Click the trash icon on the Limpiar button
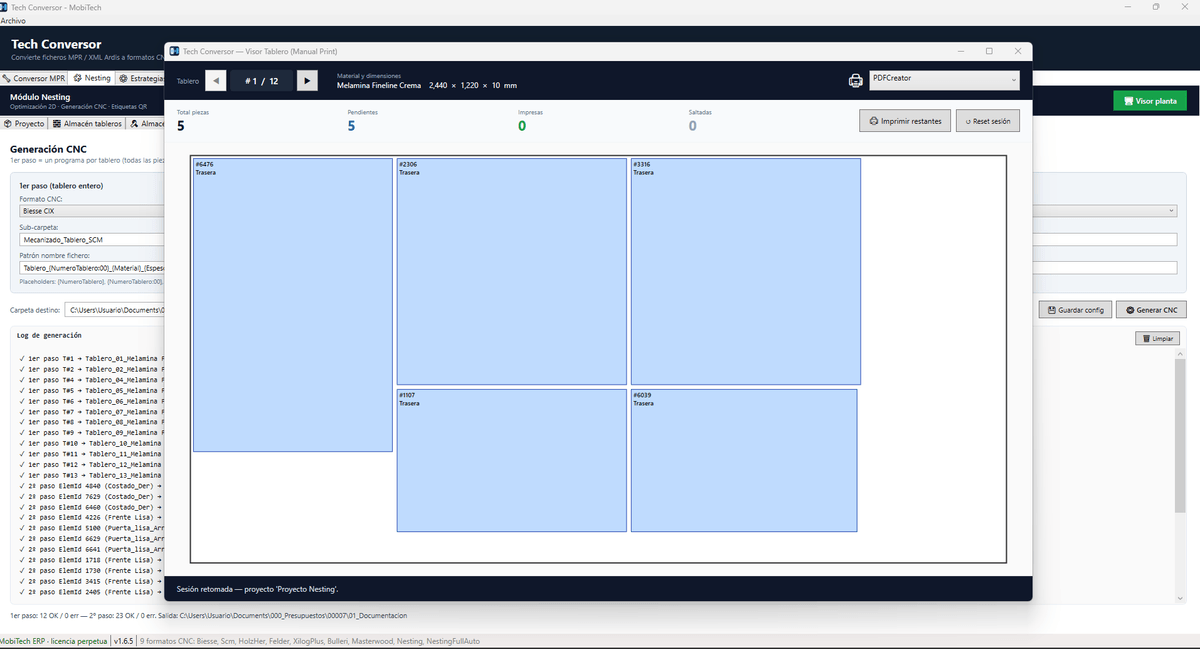This screenshot has width=1200, height=649. 1146,339
